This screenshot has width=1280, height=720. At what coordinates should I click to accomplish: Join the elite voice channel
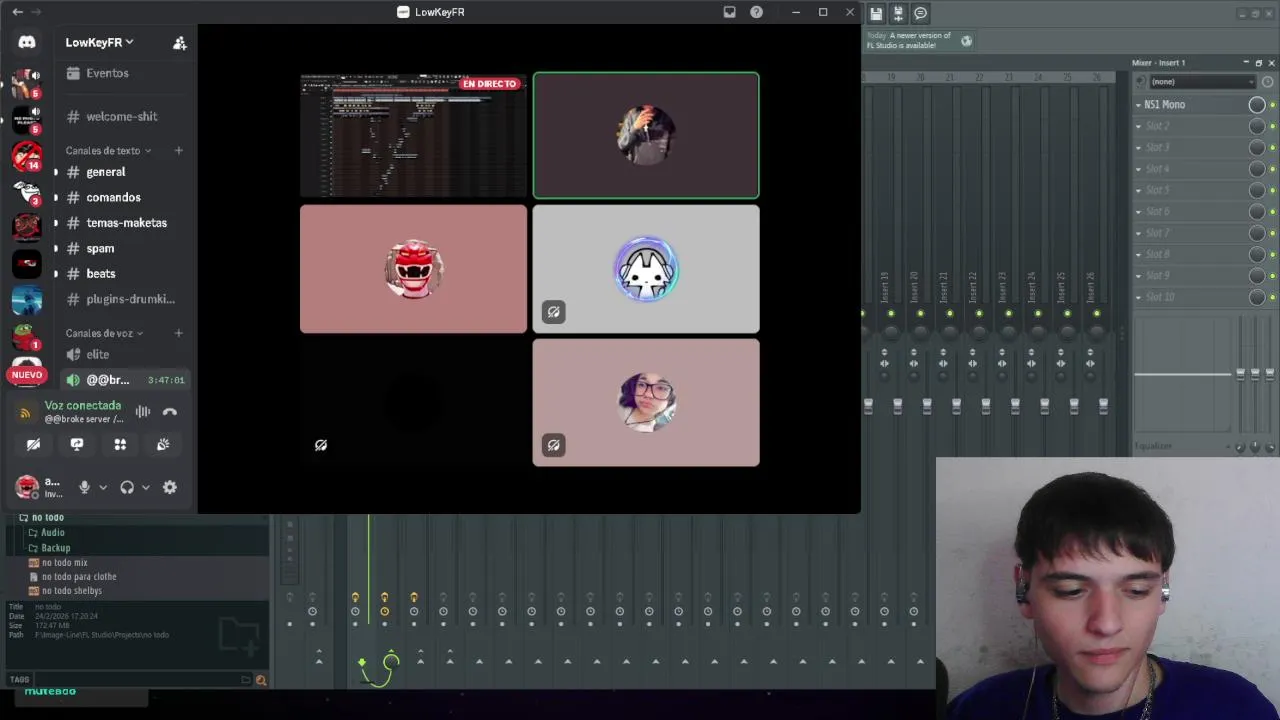tap(97, 354)
